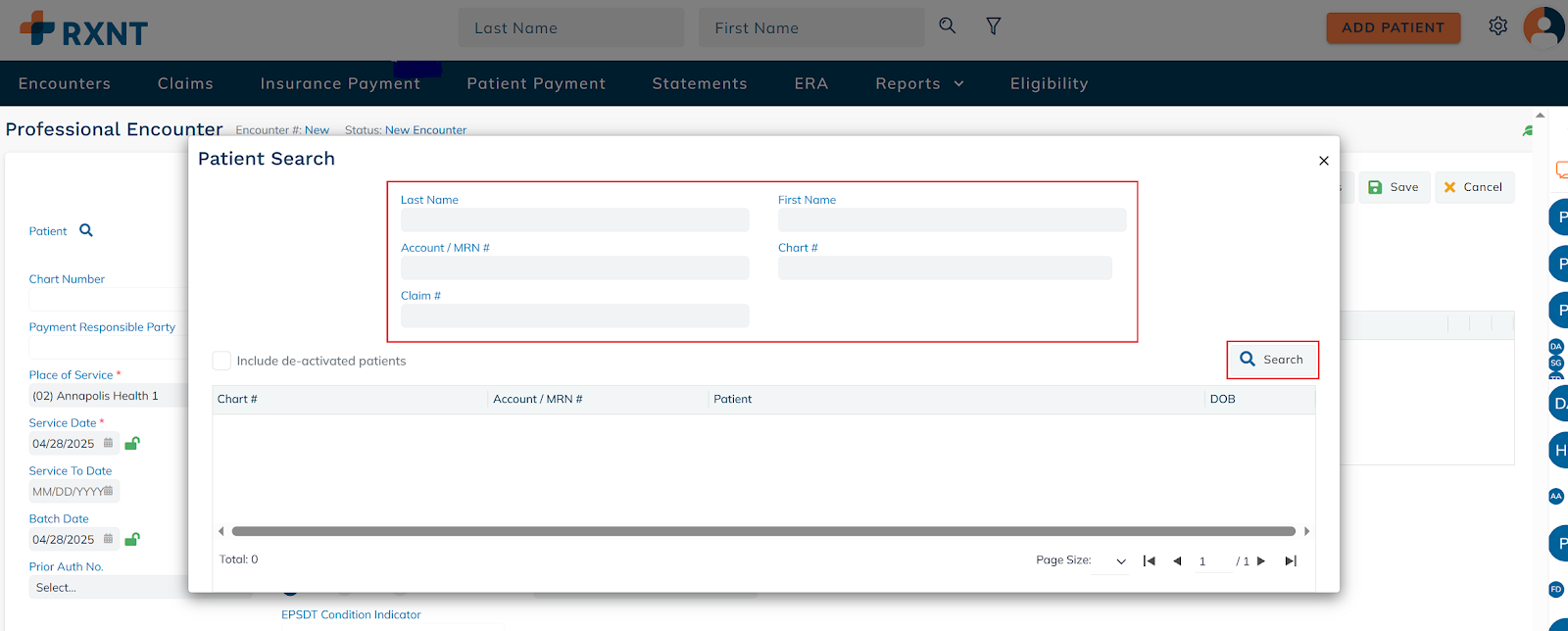1568x631 pixels.
Task: Open the filter funnel icon
Action: click(993, 26)
